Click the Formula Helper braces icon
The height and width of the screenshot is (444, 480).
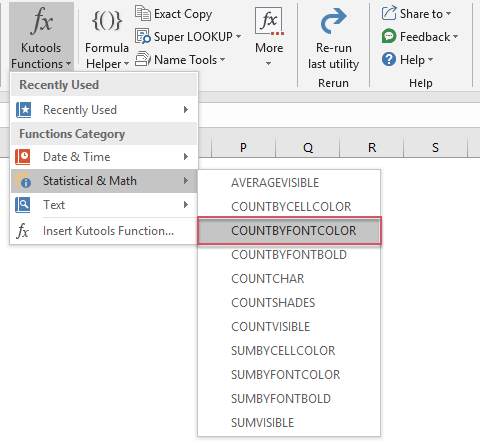107,20
